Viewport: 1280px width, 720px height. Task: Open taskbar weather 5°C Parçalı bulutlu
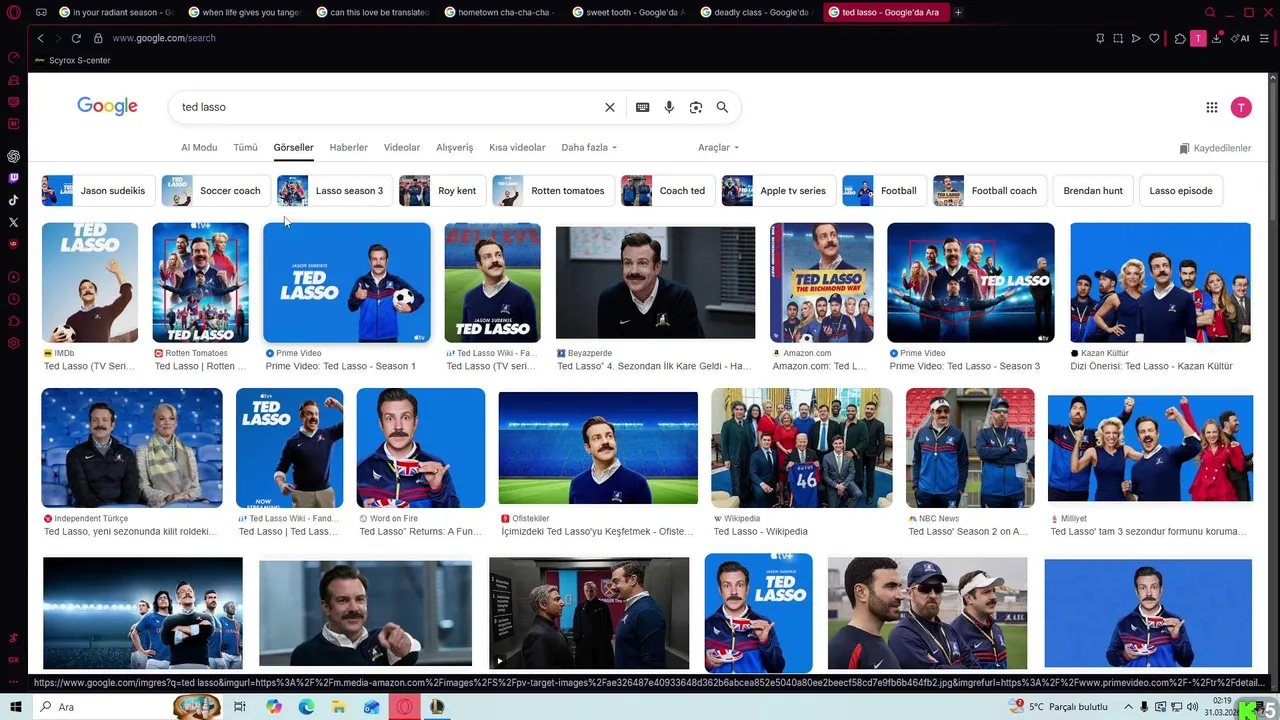(1060, 707)
